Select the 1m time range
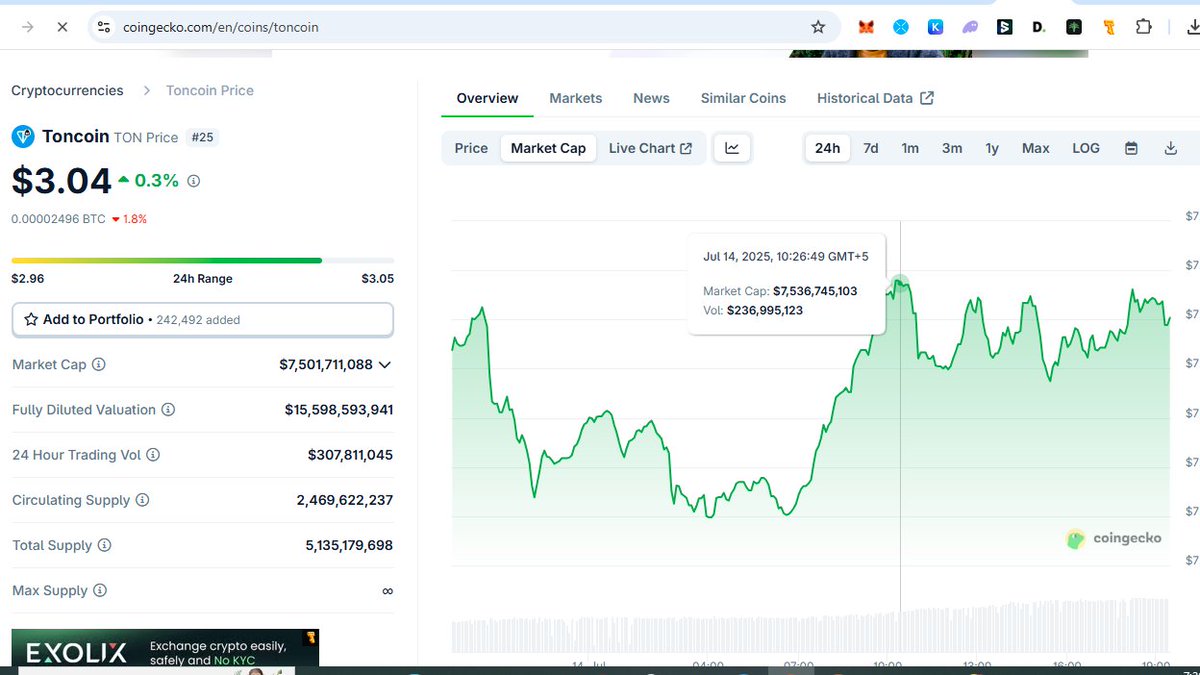This screenshot has height=675, width=1200. point(910,148)
